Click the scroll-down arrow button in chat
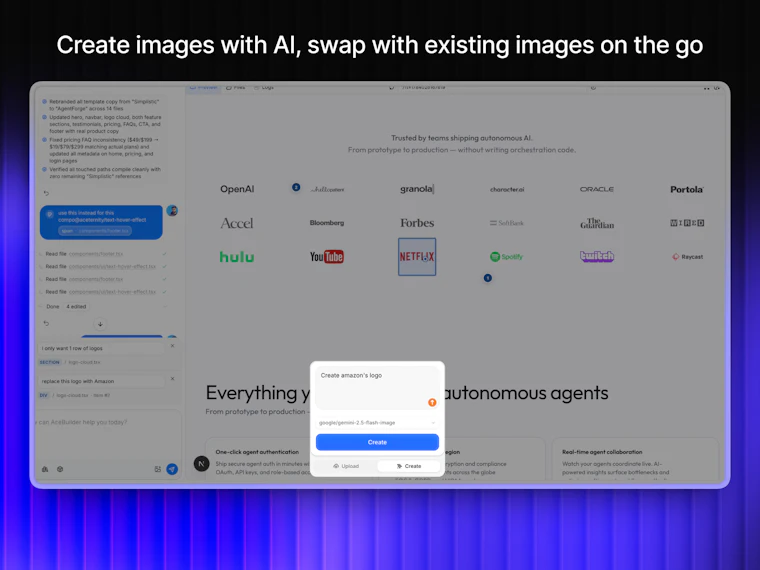760x570 pixels. point(100,324)
